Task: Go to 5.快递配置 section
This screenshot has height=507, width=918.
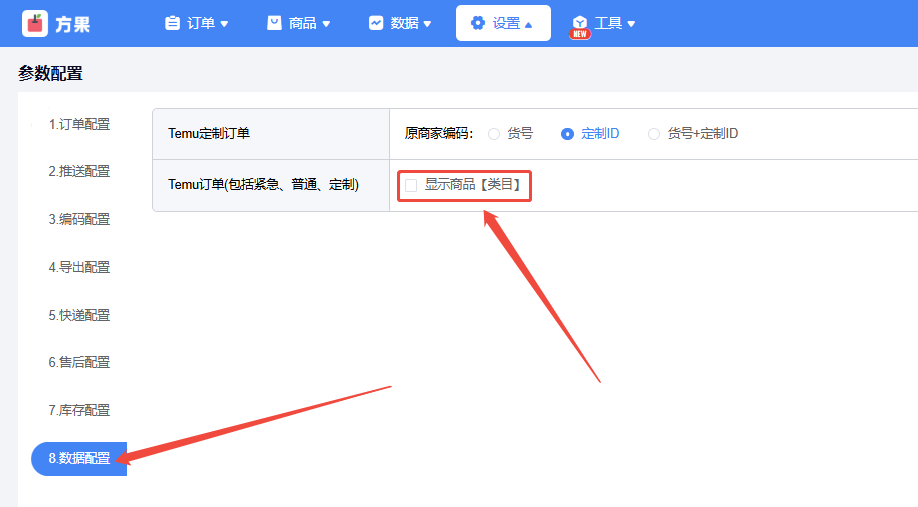Action: (79, 315)
